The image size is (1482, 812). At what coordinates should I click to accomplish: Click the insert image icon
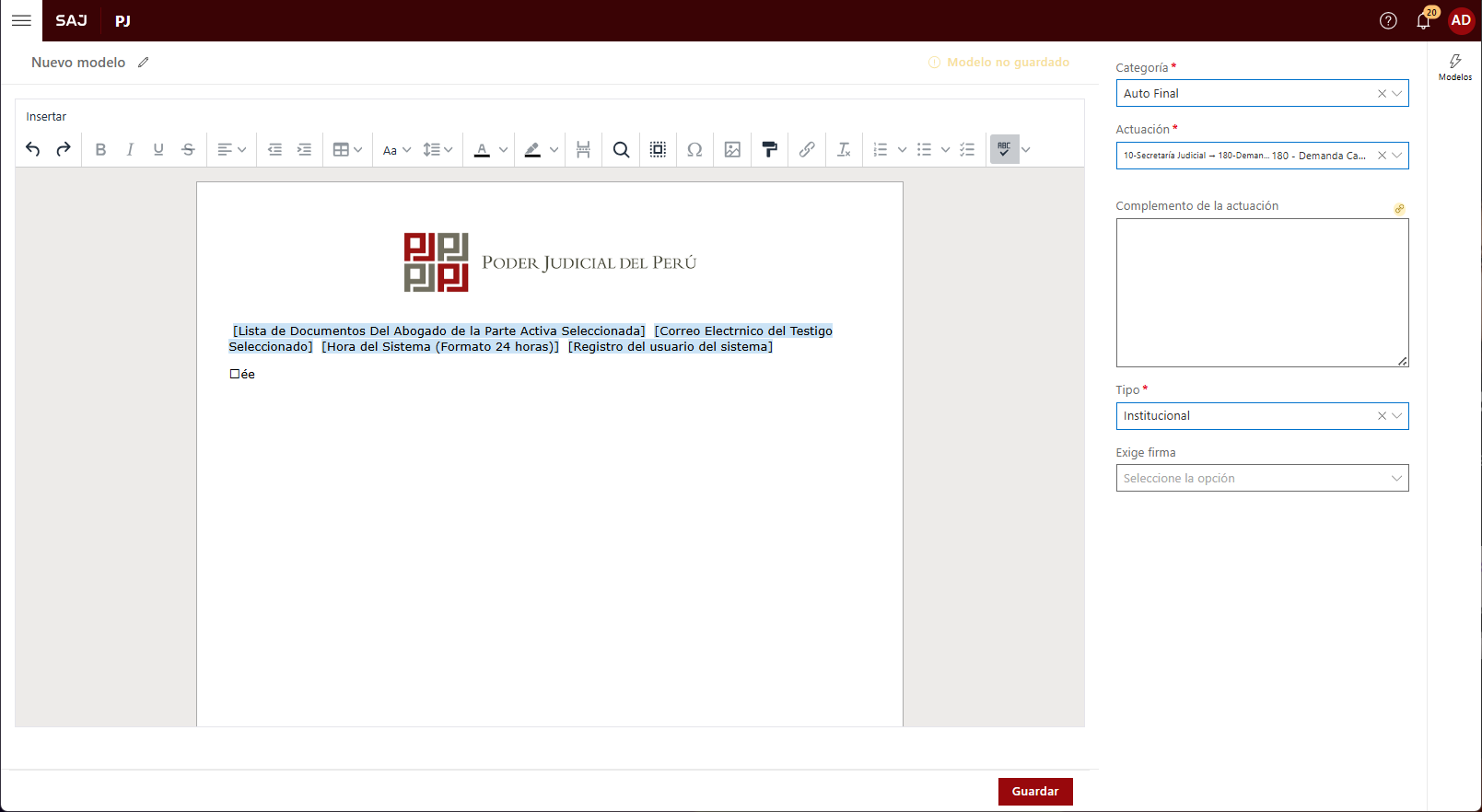tap(732, 149)
